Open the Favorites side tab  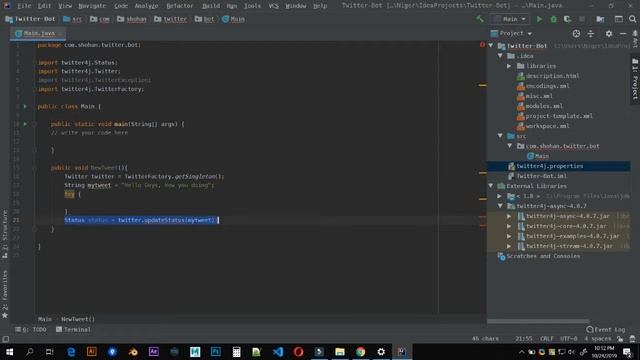[x=5, y=294]
